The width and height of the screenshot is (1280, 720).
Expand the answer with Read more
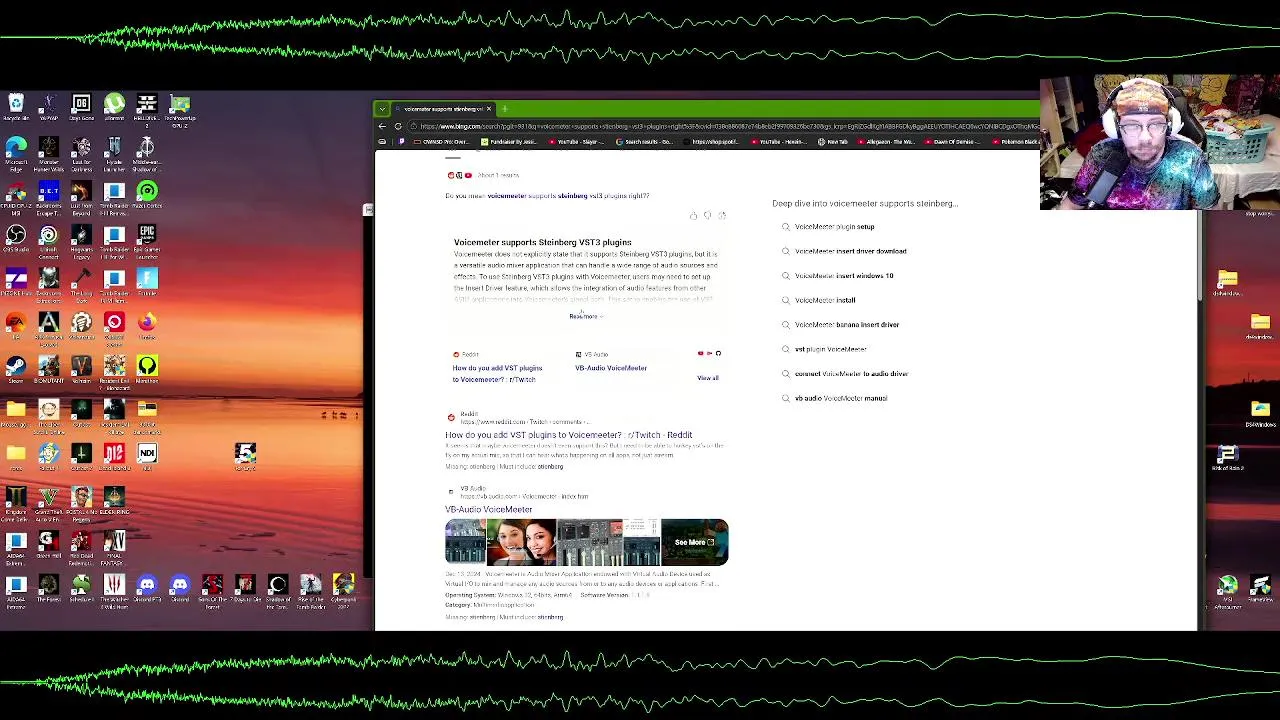coord(585,316)
